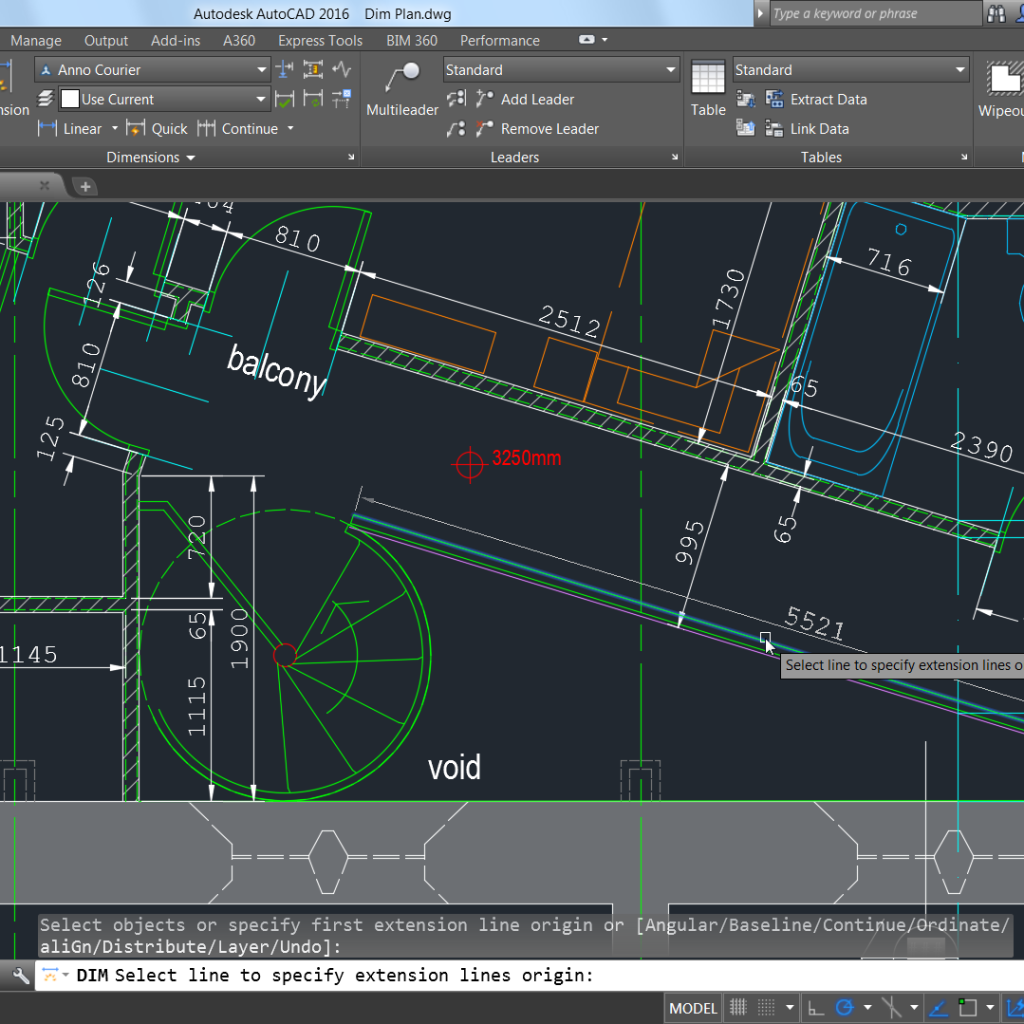Toggle the MODEL space button
The width and height of the screenshot is (1024, 1024).
[694, 1008]
